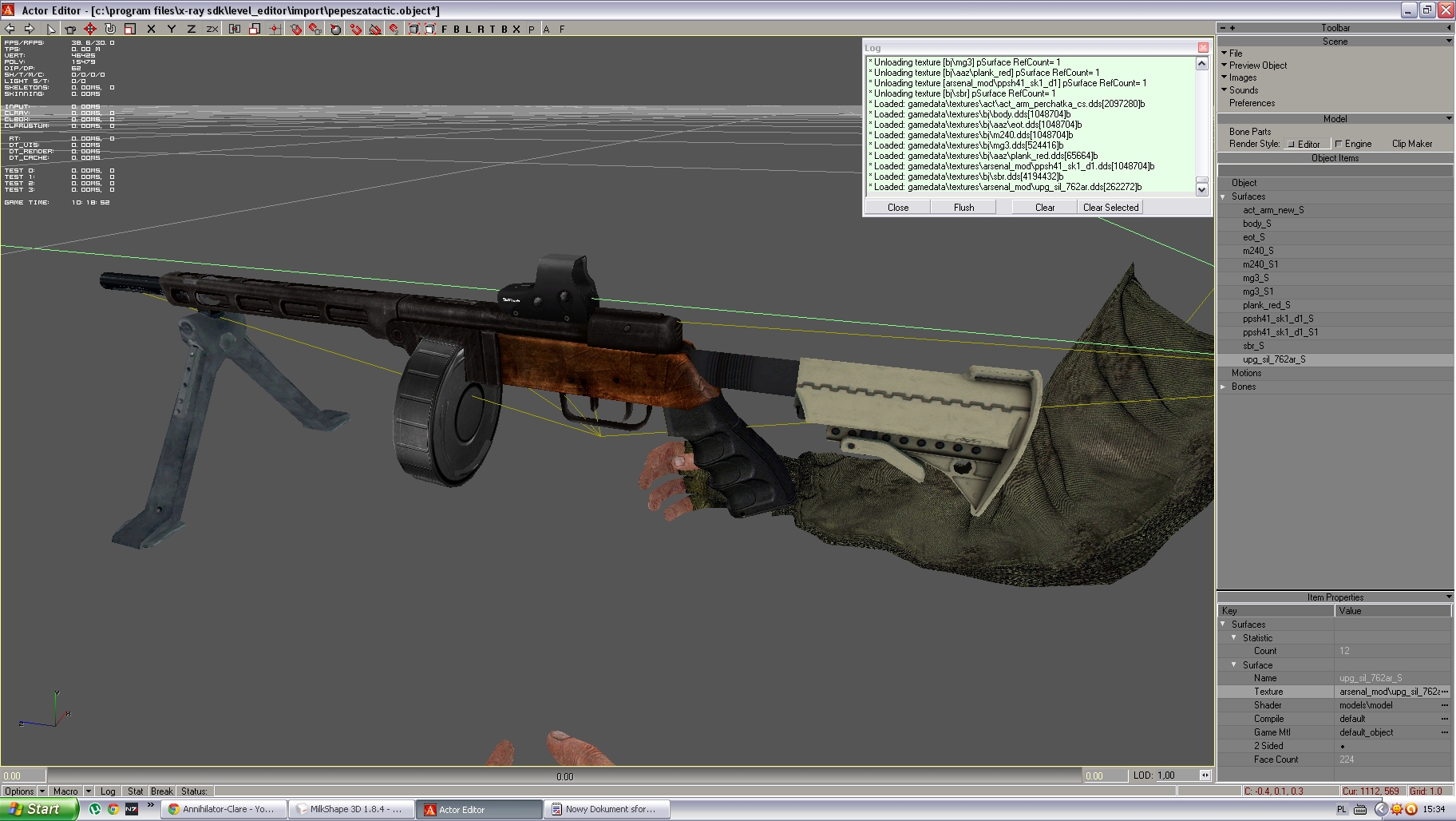Activate the Move tool with red arrows
The image size is (1456, 821).
[x=89, y=29]
